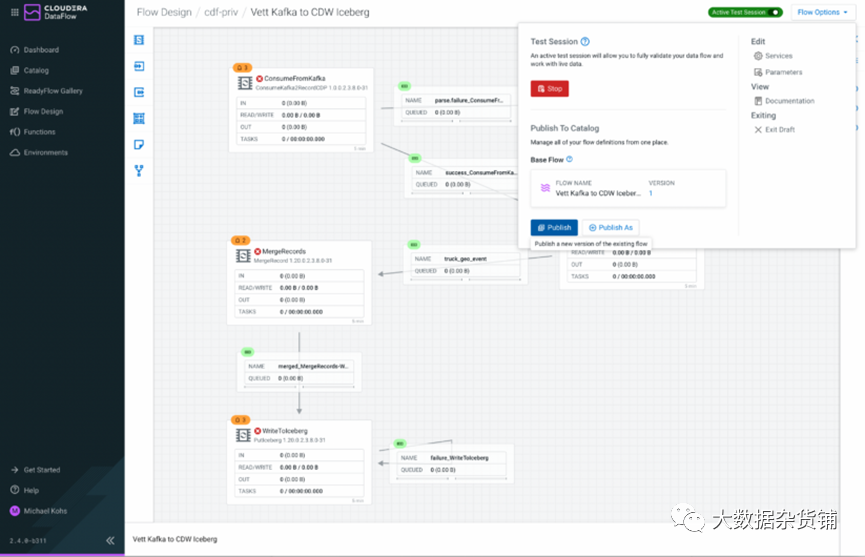The image size is (865, 557).
Task: Click the Test Session help icon
Action: click(x=585, y=41)
